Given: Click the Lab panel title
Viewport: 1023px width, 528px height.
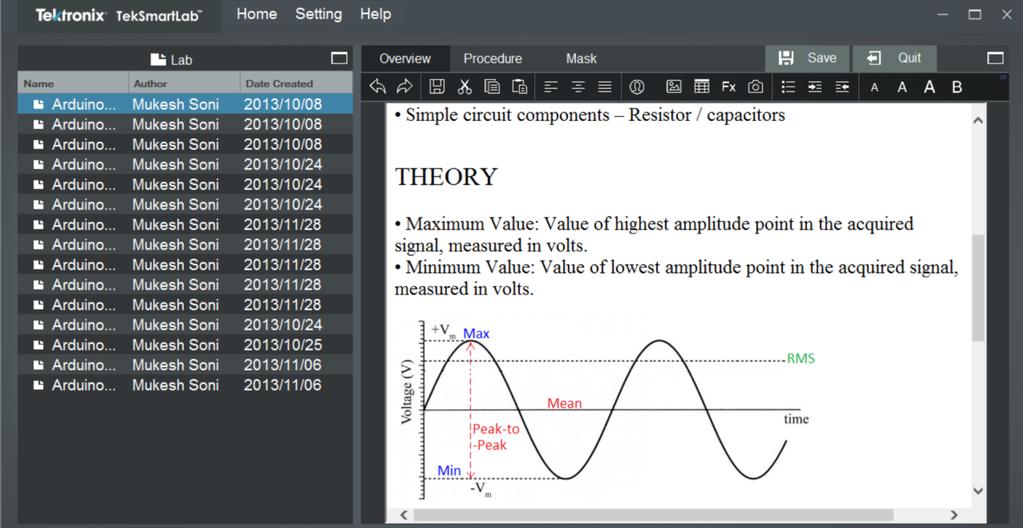Looking at the screenshot, I should tap(171, 59).
